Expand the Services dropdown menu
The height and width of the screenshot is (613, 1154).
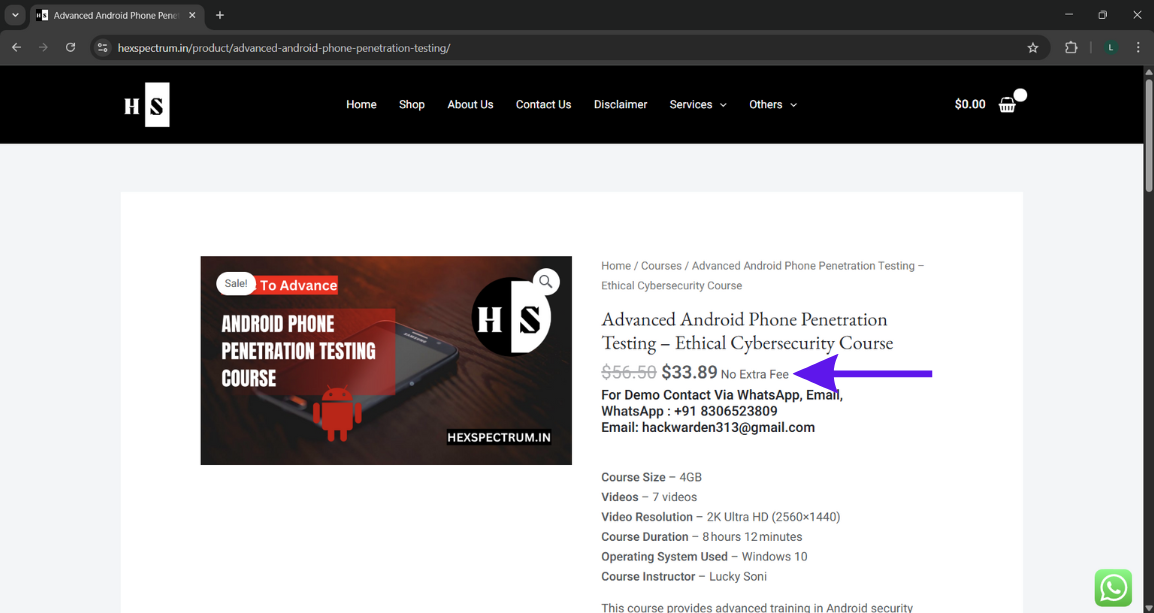(698, 104)
